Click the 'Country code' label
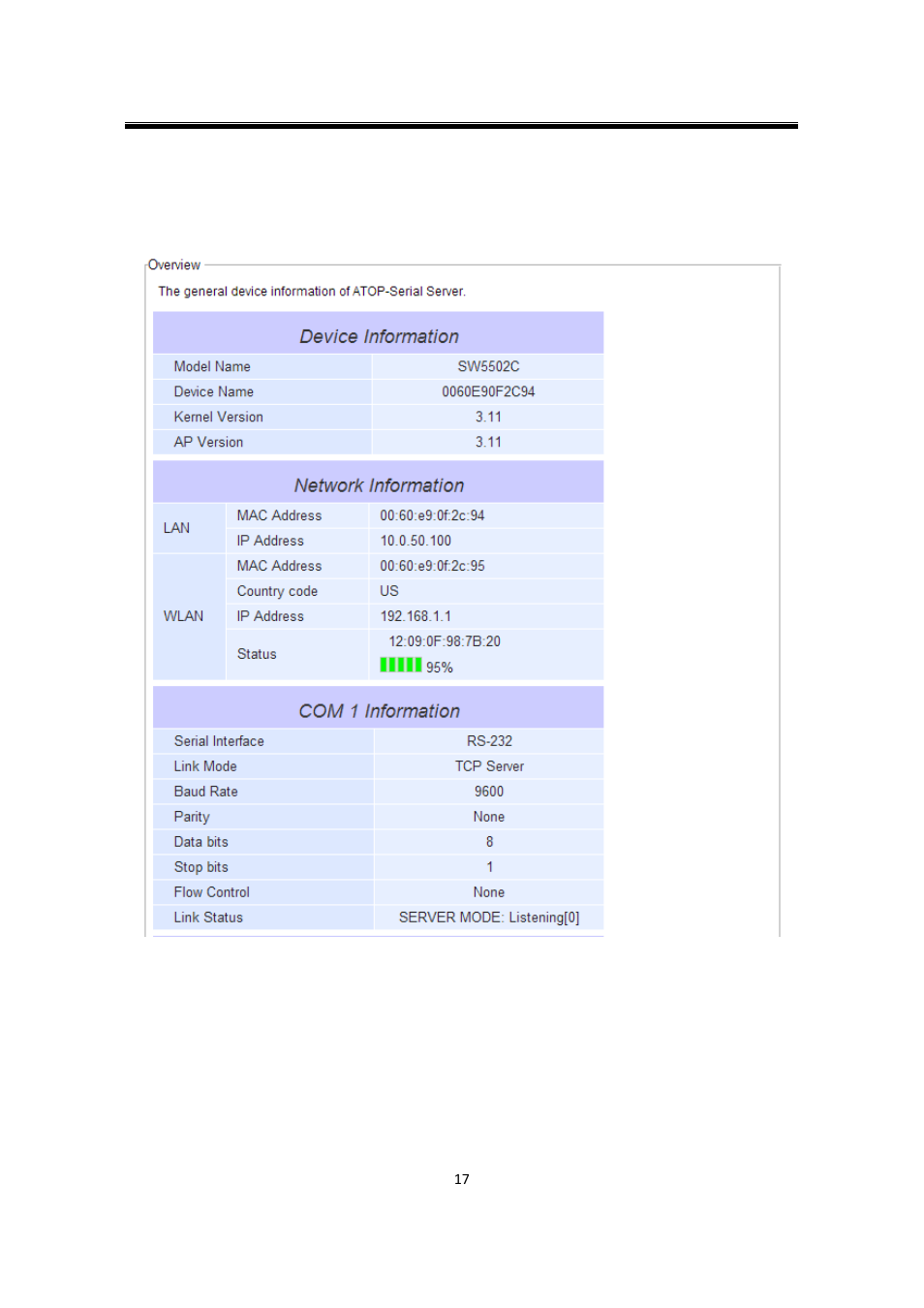924x1308 pixels. coord(277,591)
